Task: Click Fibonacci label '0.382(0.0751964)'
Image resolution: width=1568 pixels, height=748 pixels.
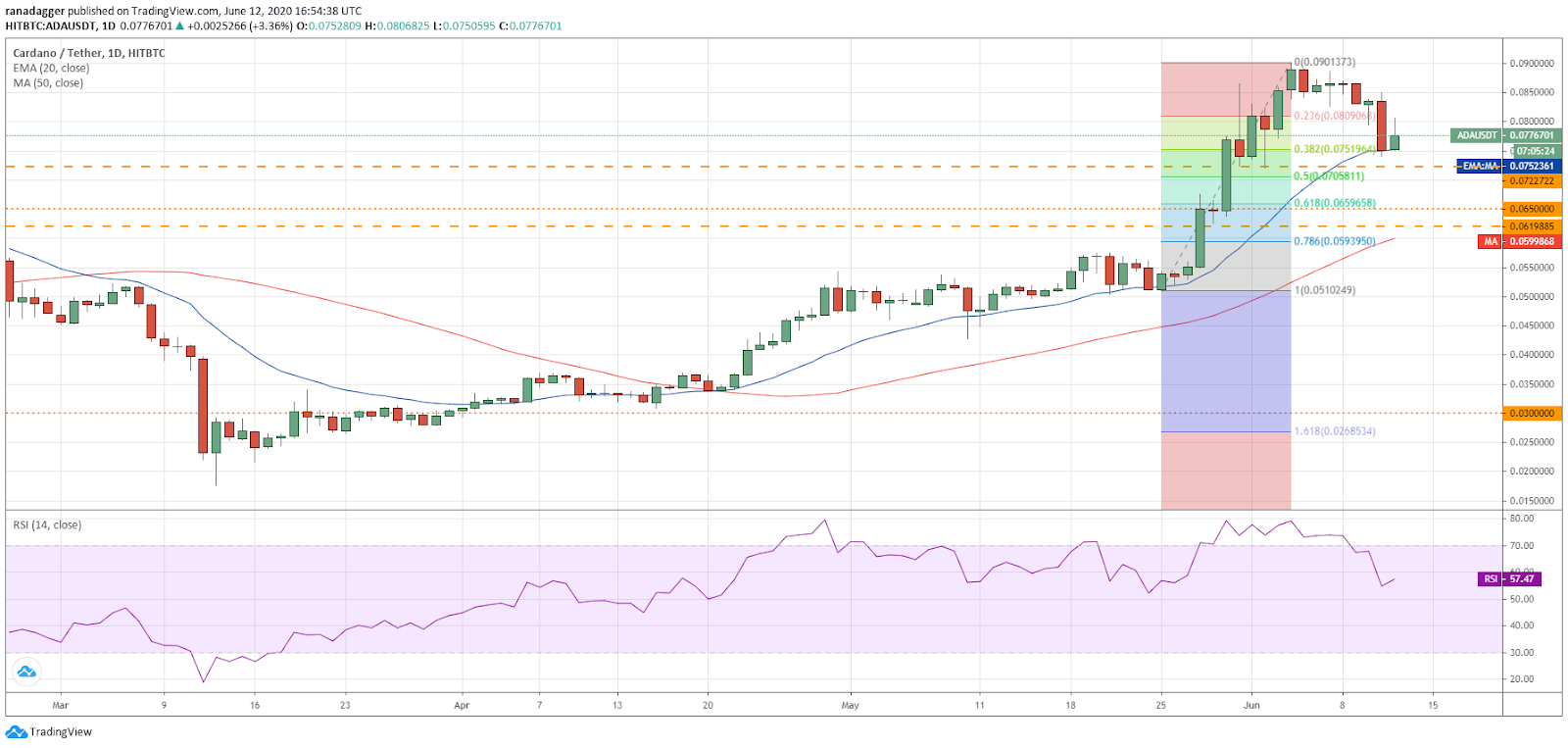Action: pos(1335,150)
